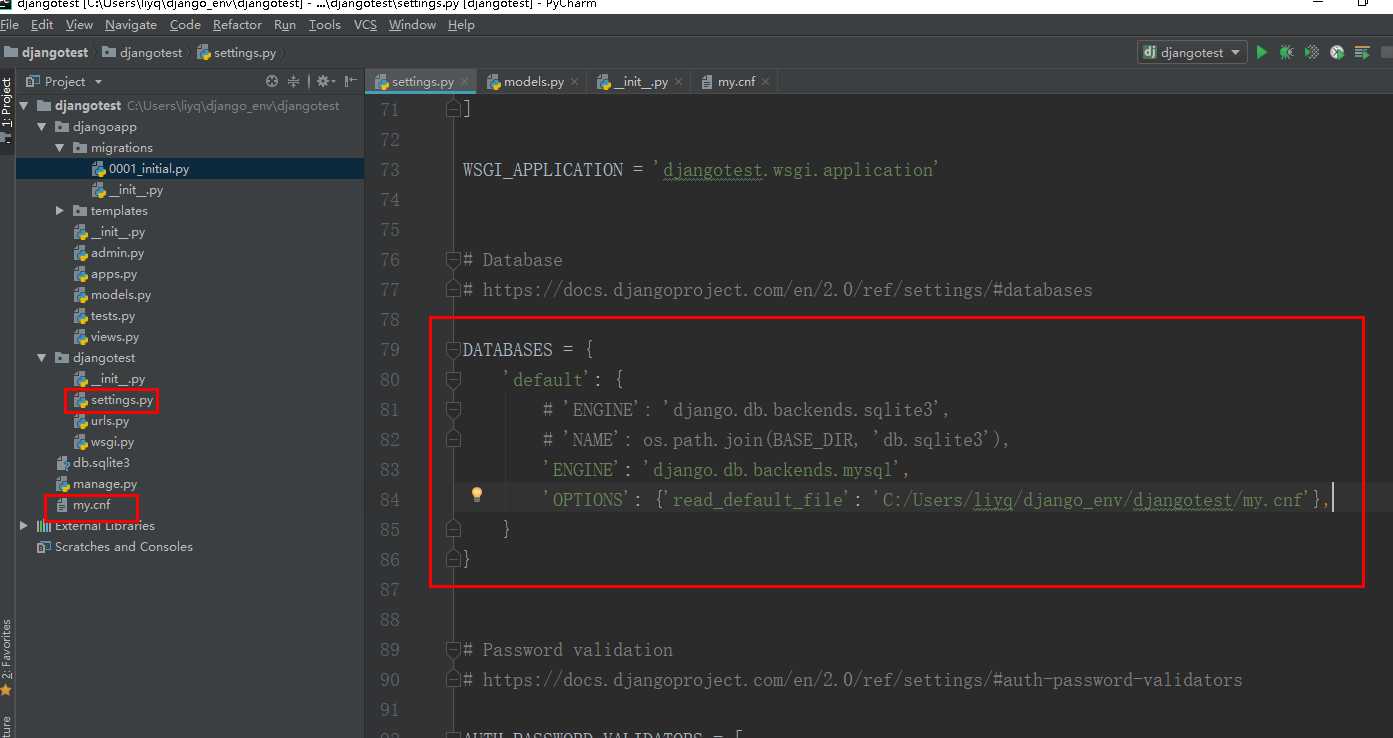
Task: Fold the 'default' dict at line 80
Action: pyautogui.click(x=453, y=380)
